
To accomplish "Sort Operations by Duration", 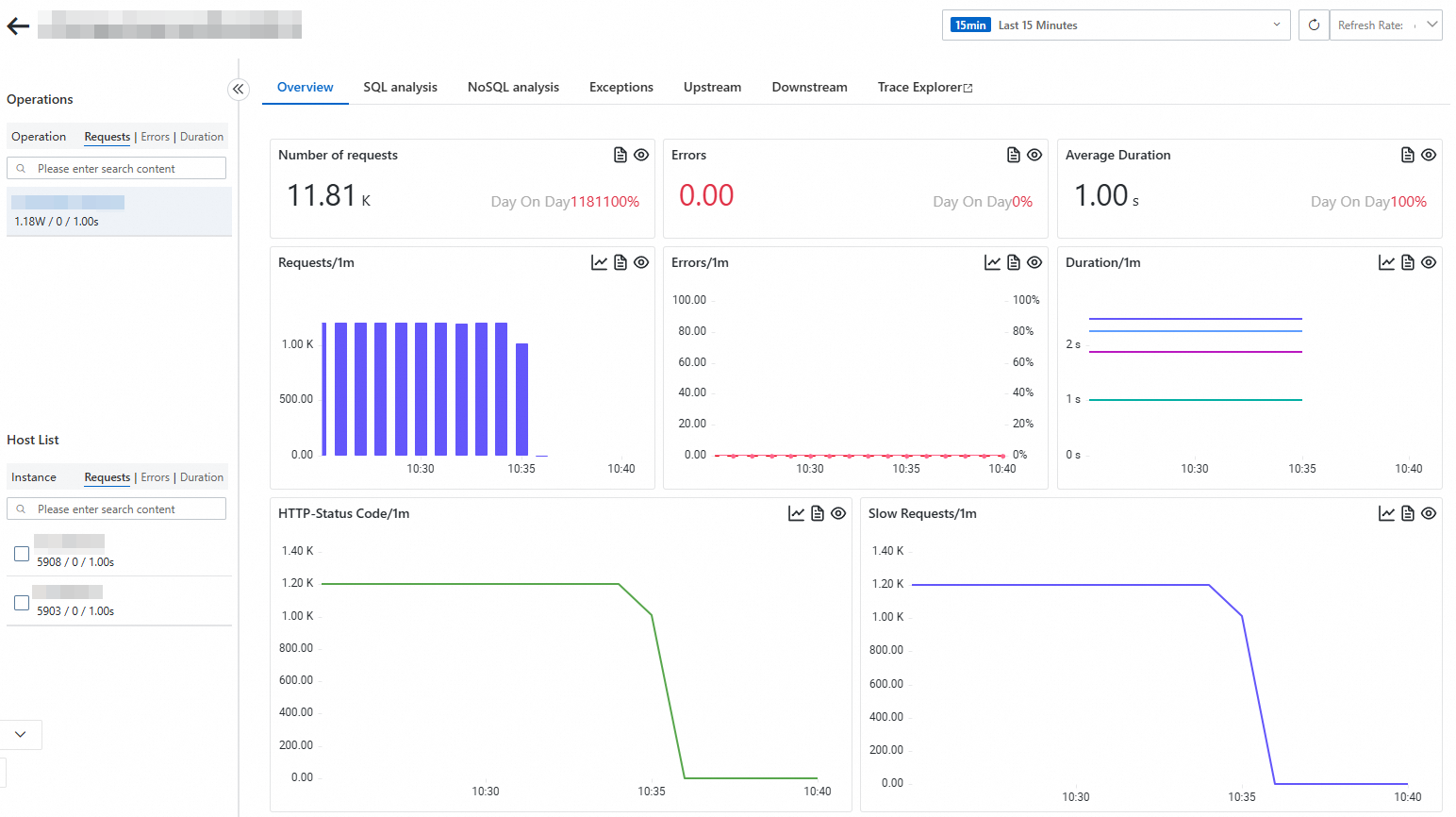I will (202, 137).
